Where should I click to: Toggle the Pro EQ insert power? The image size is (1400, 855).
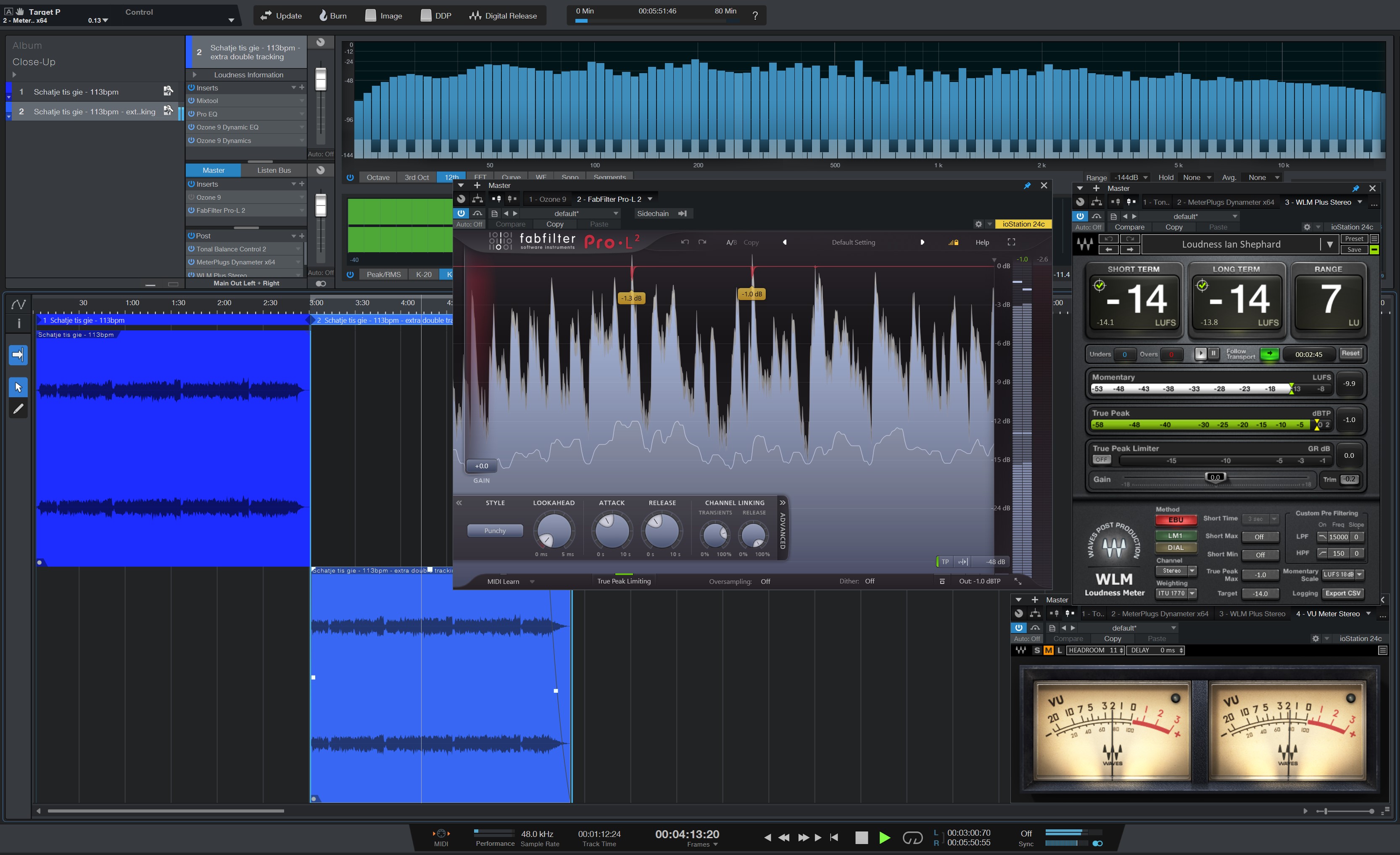[192, 113]
